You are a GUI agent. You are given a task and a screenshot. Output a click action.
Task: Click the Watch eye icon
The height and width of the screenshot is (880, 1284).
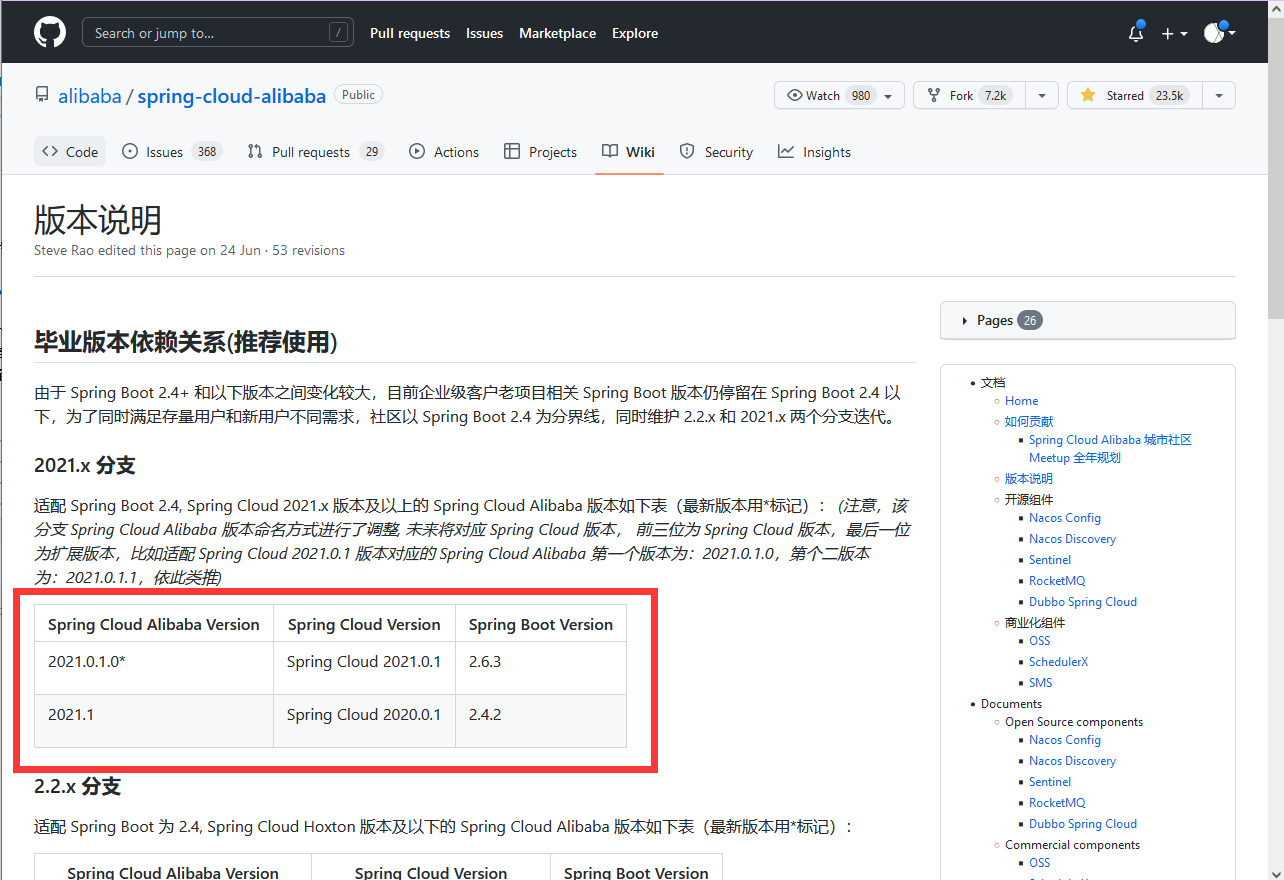coord(796,95)
